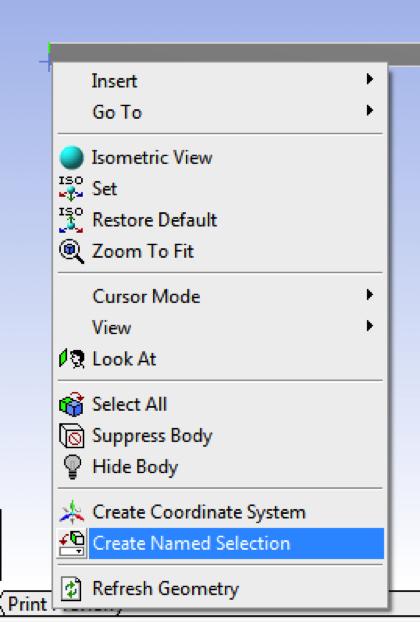Screen dimensions: 420x622
Task: Expand the Go To submenu arrow
Action: tap(370, 110)
